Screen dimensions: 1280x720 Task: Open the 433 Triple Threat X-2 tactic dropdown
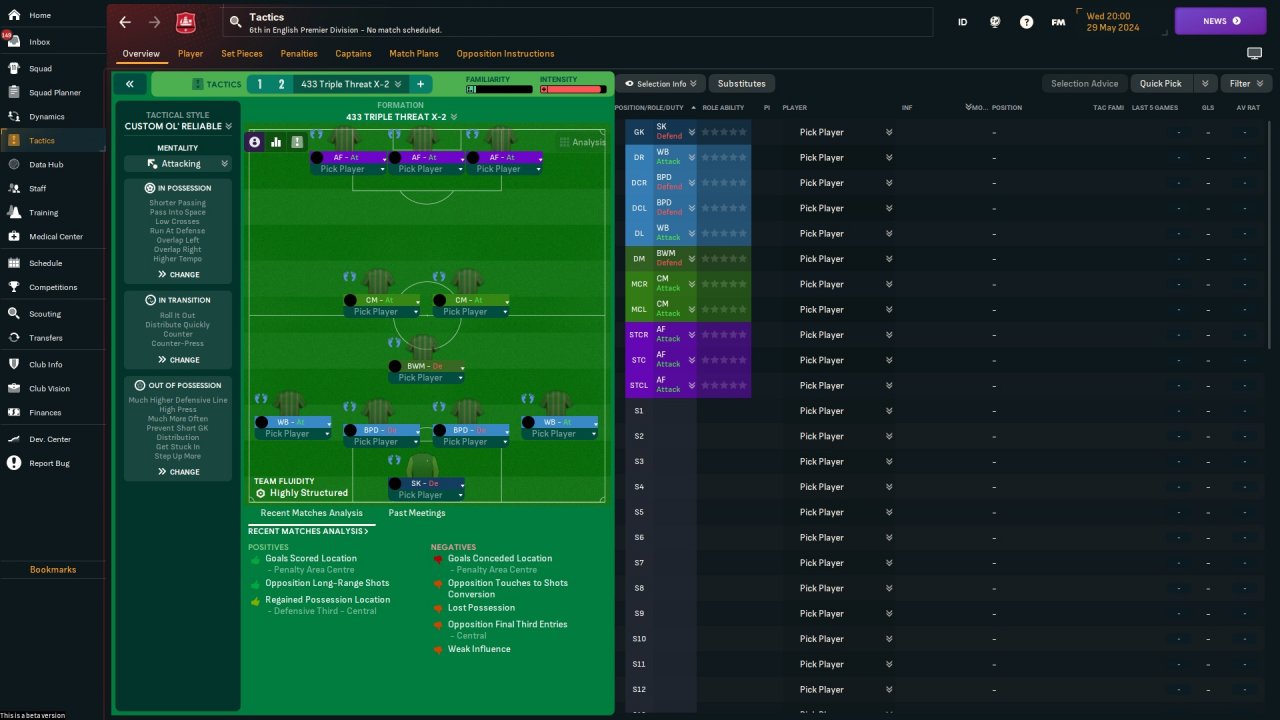tap(351, 84)
